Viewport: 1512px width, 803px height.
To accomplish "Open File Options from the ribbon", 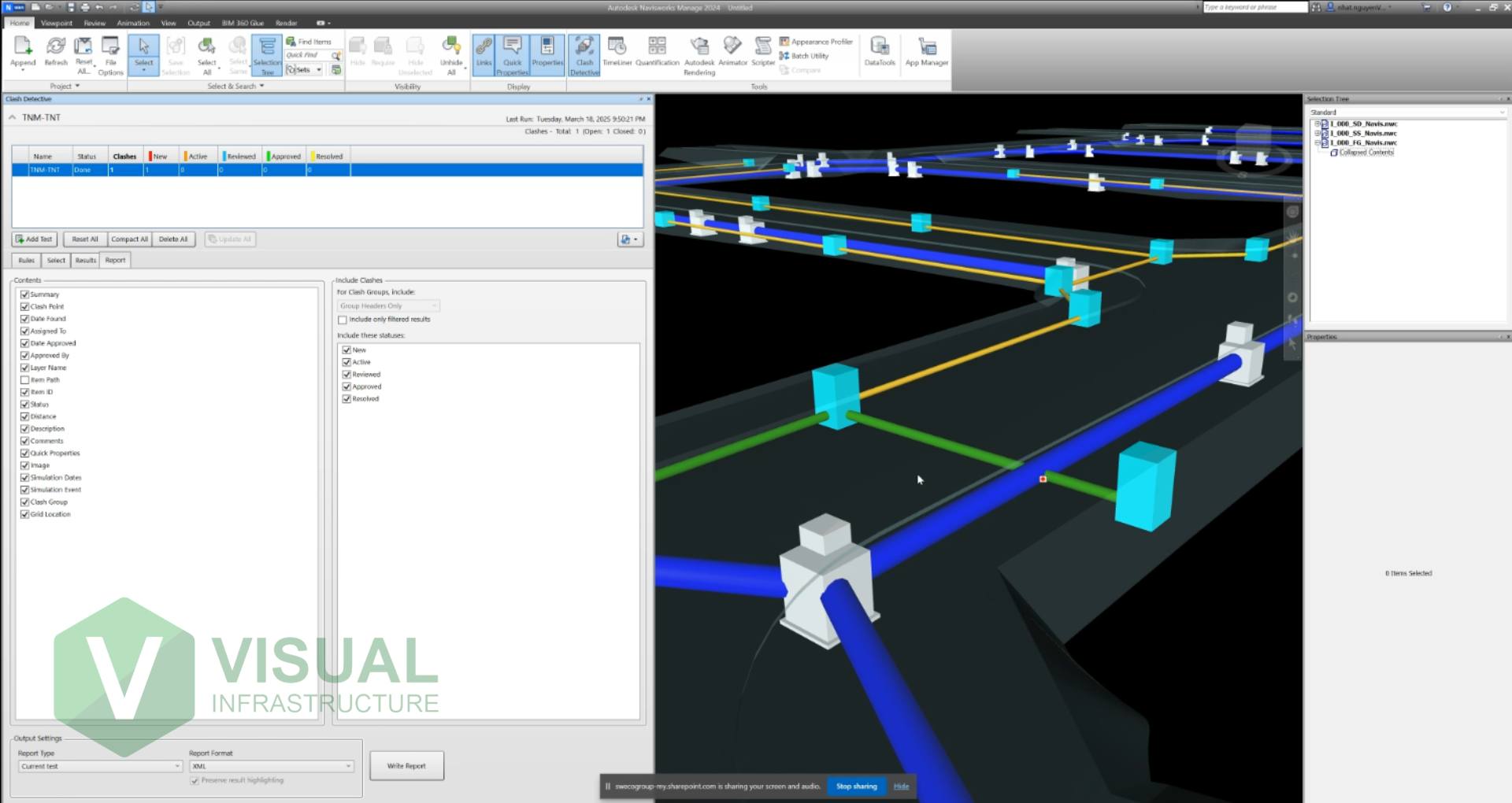I will 110,55.
